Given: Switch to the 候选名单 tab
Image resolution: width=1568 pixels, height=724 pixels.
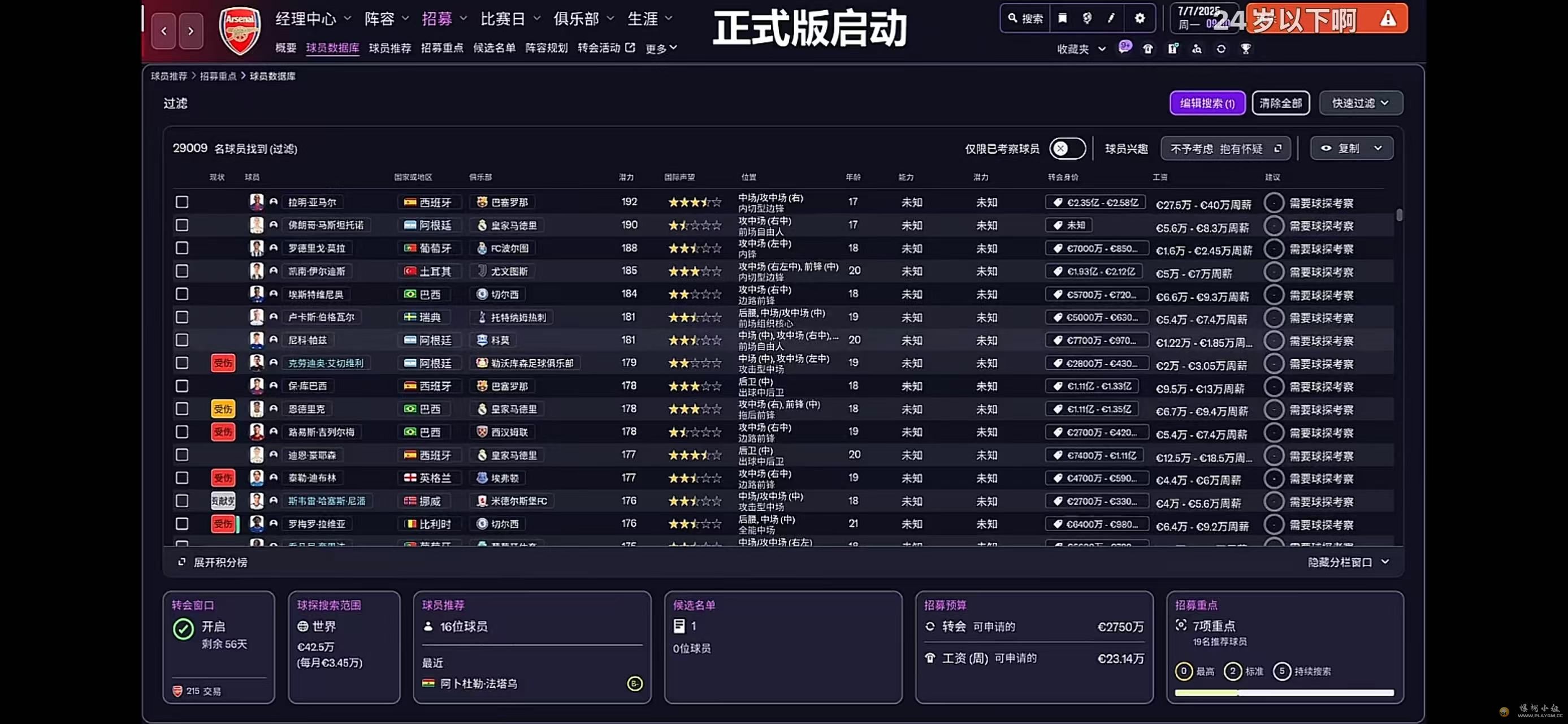Looking at the screenshot, I should (493, 48).
